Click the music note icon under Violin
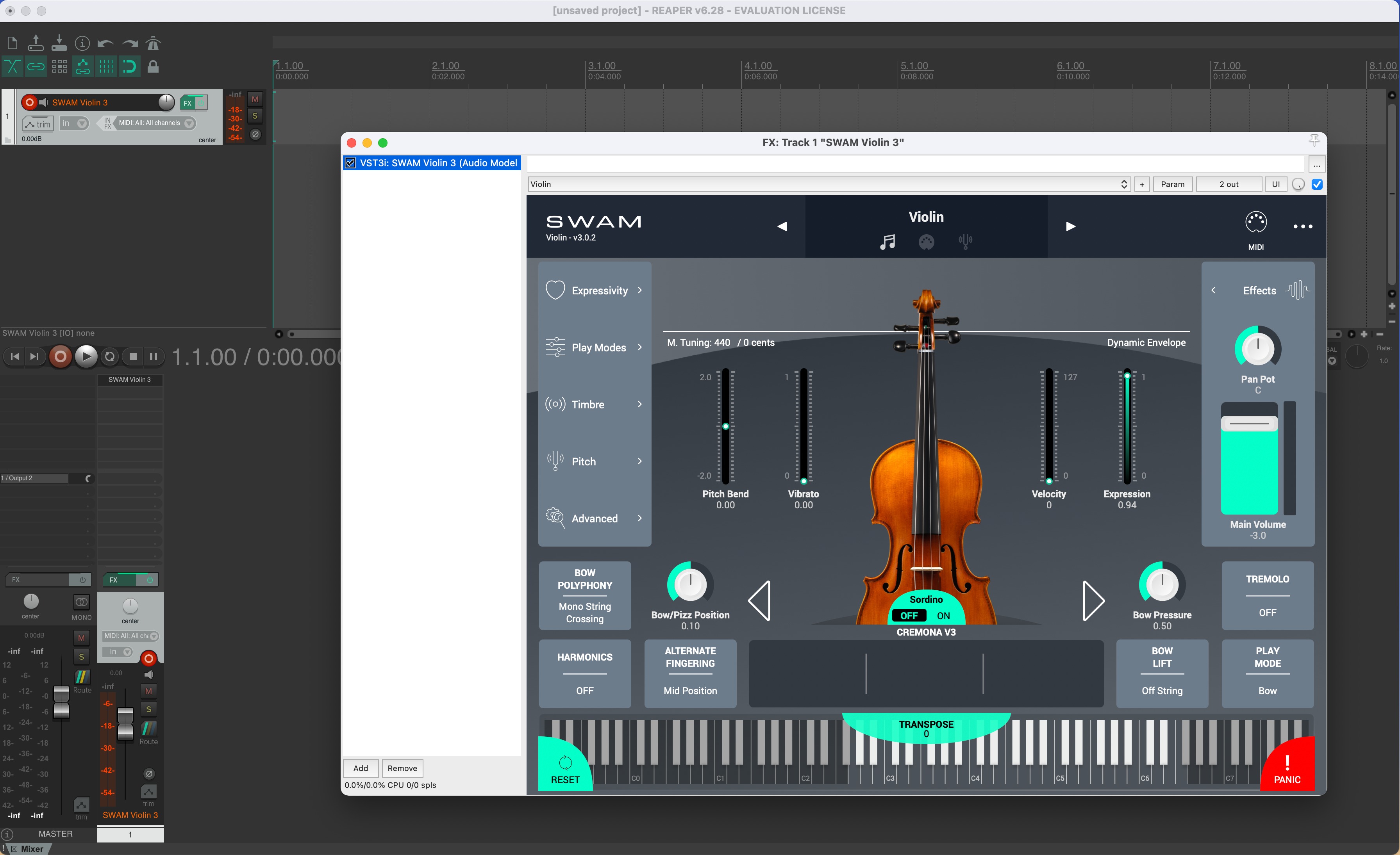Screen dimensions: 1400x855 (x=887, y=242)
